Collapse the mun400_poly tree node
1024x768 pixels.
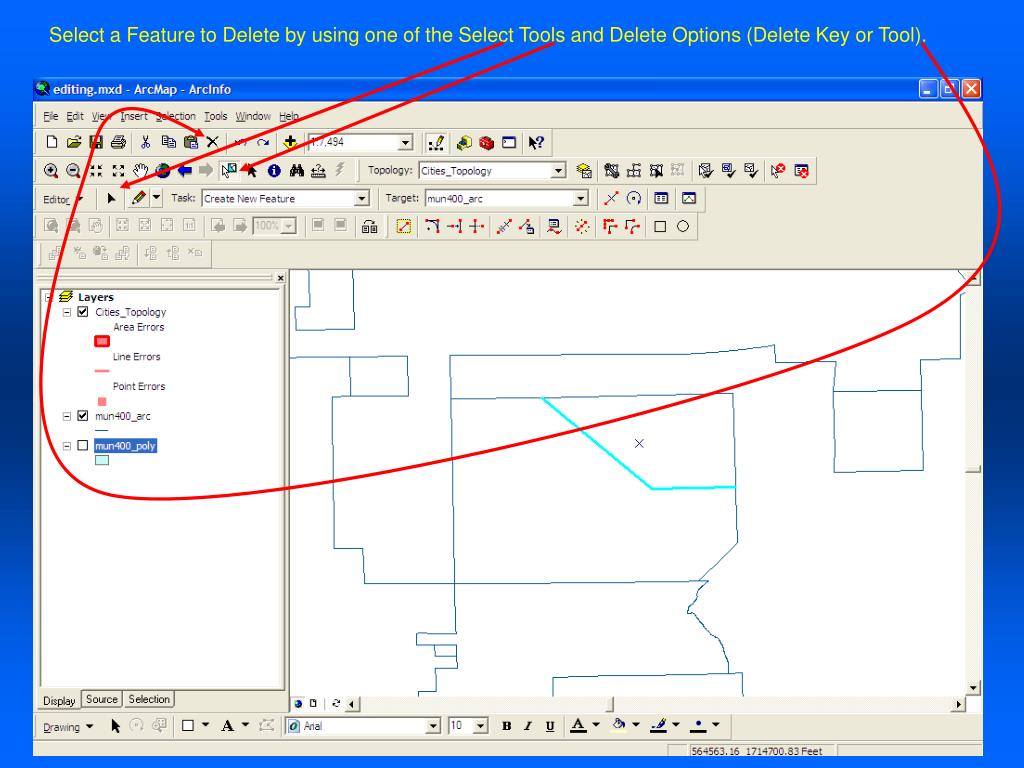pos(67,446)
